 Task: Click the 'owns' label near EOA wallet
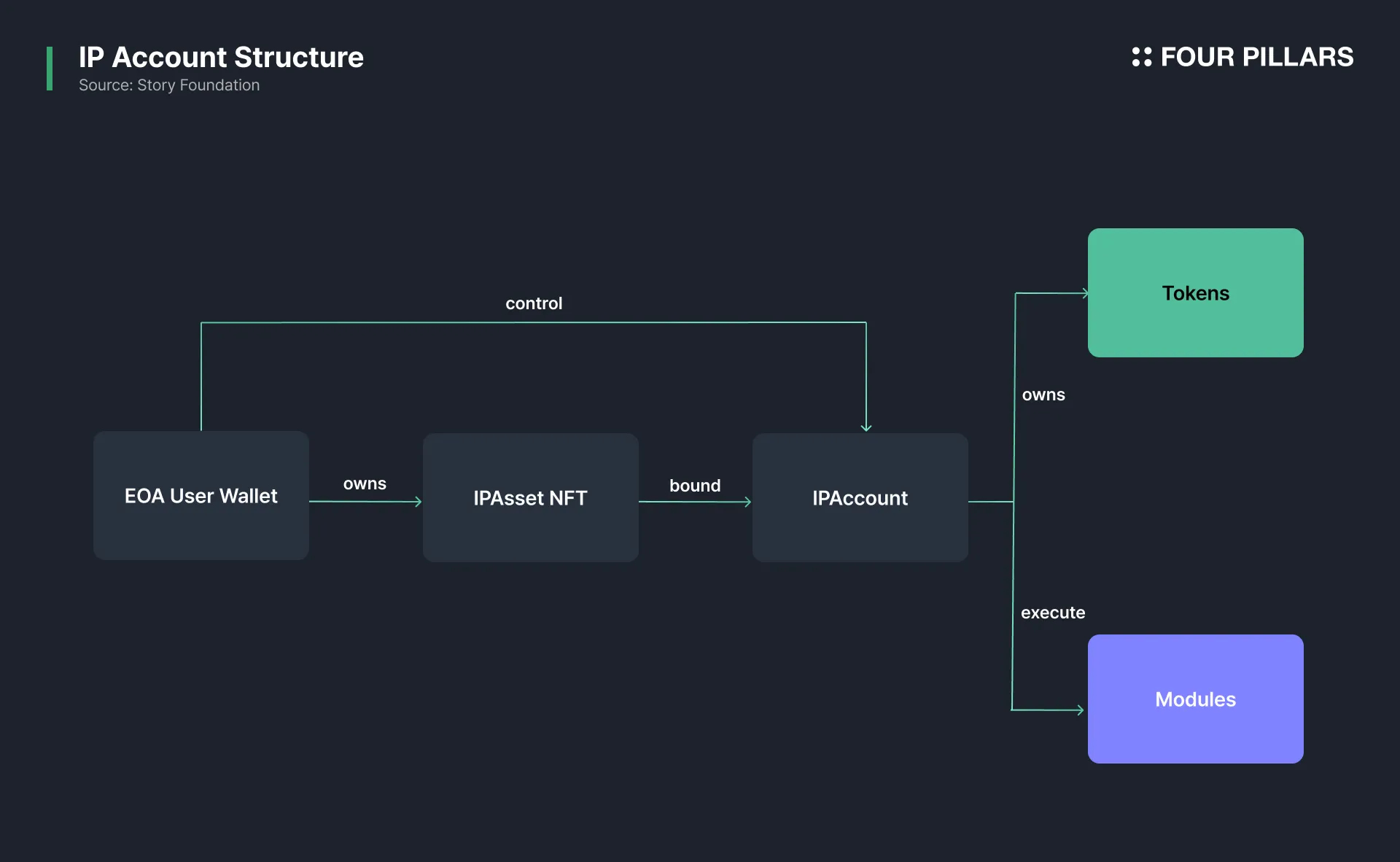coord(365,484)
